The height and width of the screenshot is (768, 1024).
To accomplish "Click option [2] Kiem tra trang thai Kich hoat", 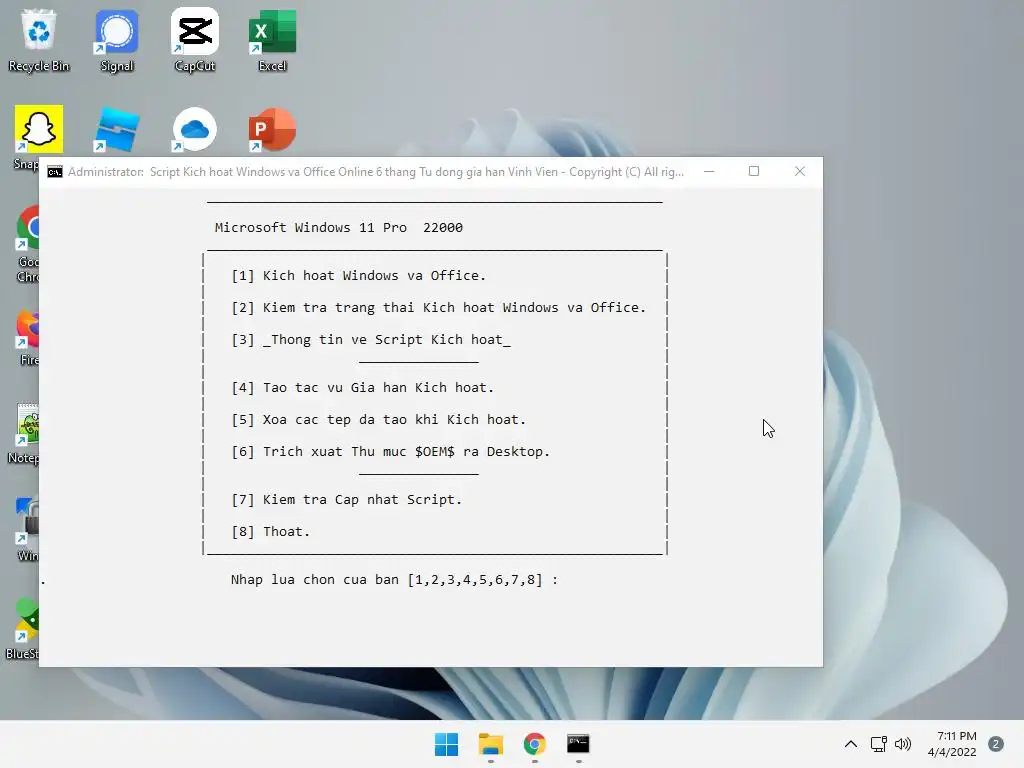I will [x=439, y=308].
